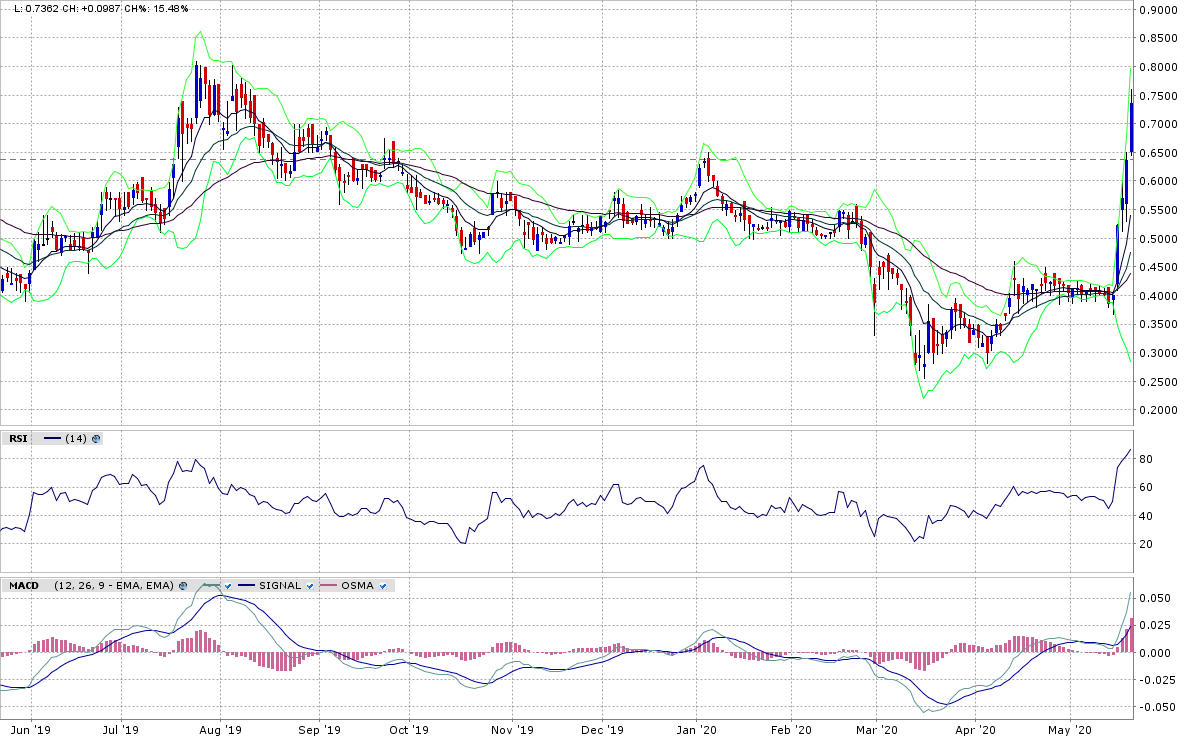
Task: Click the MACD panel label
Action: 23,586
